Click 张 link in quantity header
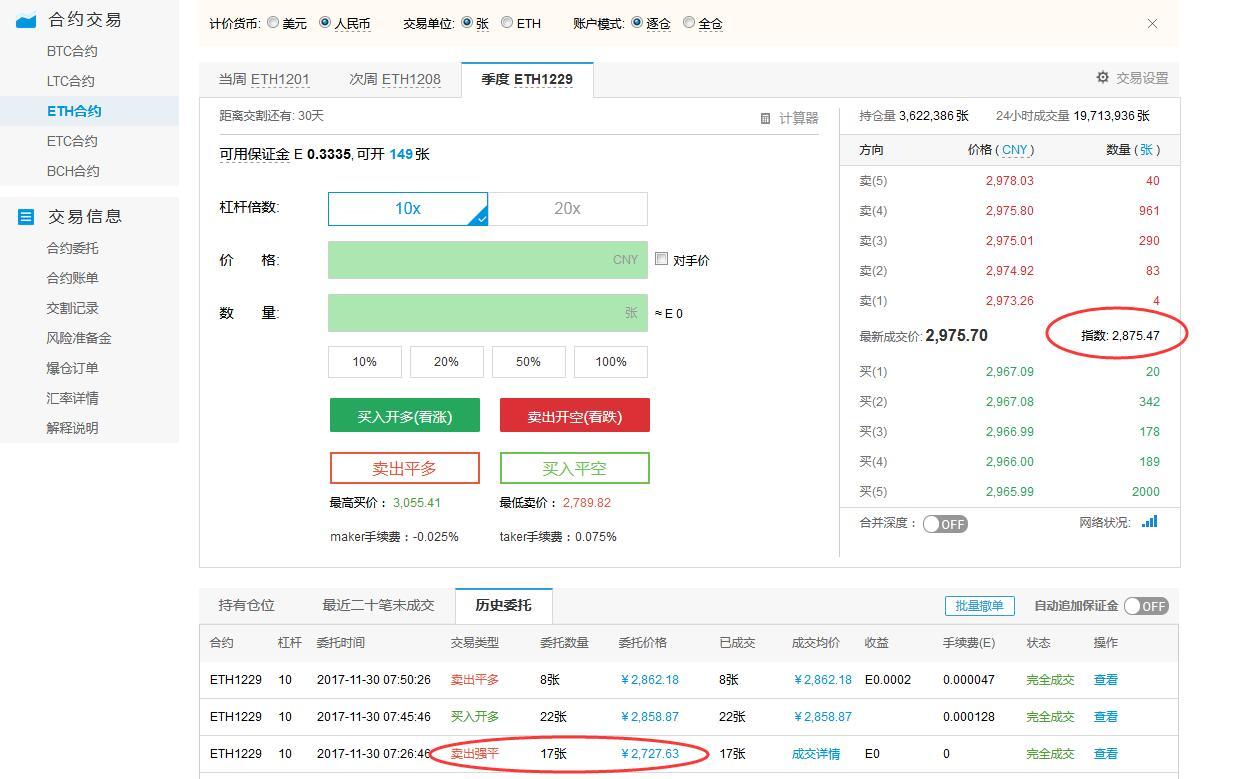Viewport: 1248px width, 779px height. [1146, 150]
